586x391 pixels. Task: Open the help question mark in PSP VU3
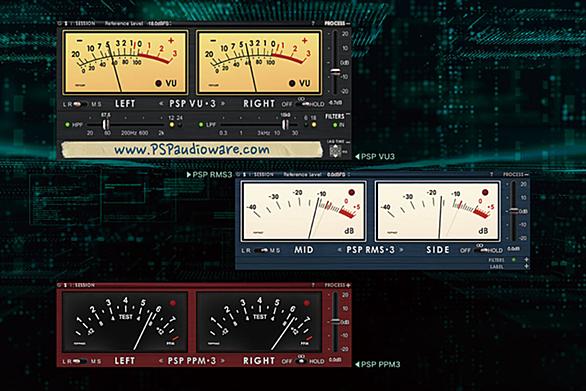(x=313, y=24)
